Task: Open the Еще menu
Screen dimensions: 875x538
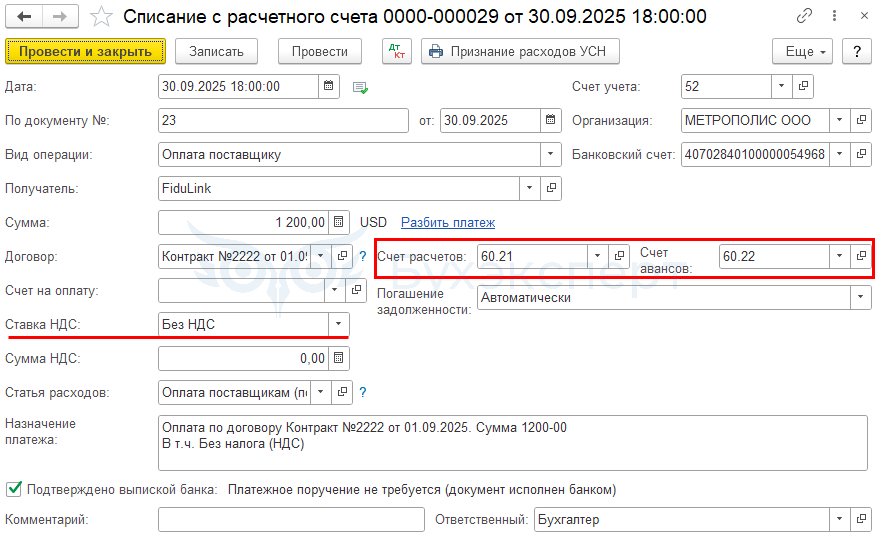Action: (x=802, y=51)
